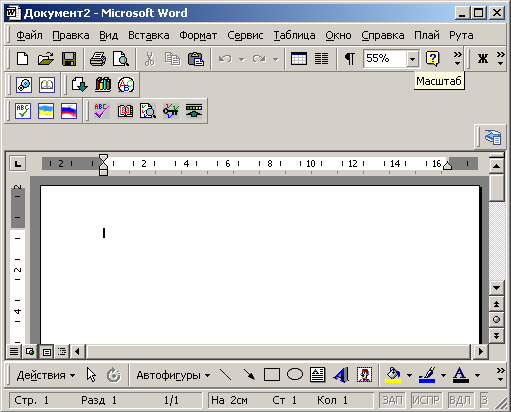The image size is (511, 412).
Task: Open the Автофигуры shapes menu
Action: pyautogui.click(x=173, y=375)
